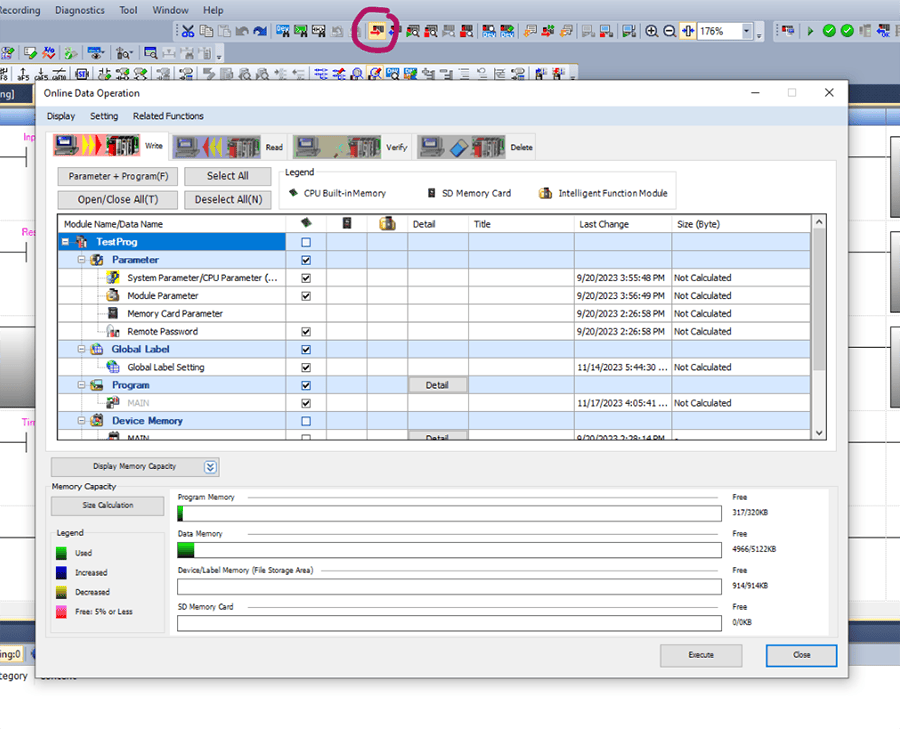Click the Redo arrow icon in the toolbar
This screenshot has height=729, width=900.
coord(260,31)
